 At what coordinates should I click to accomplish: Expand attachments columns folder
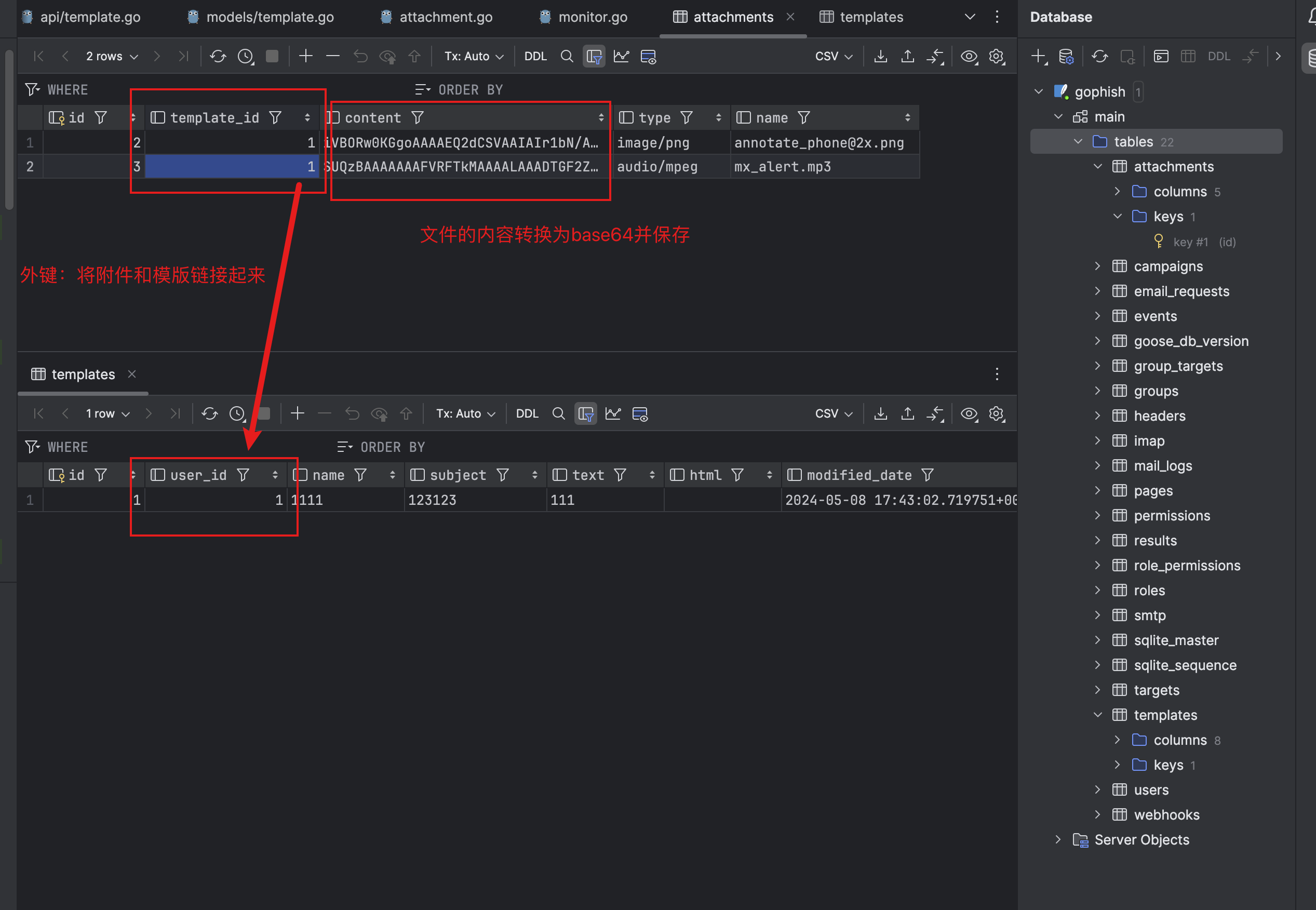[1117, 191]
